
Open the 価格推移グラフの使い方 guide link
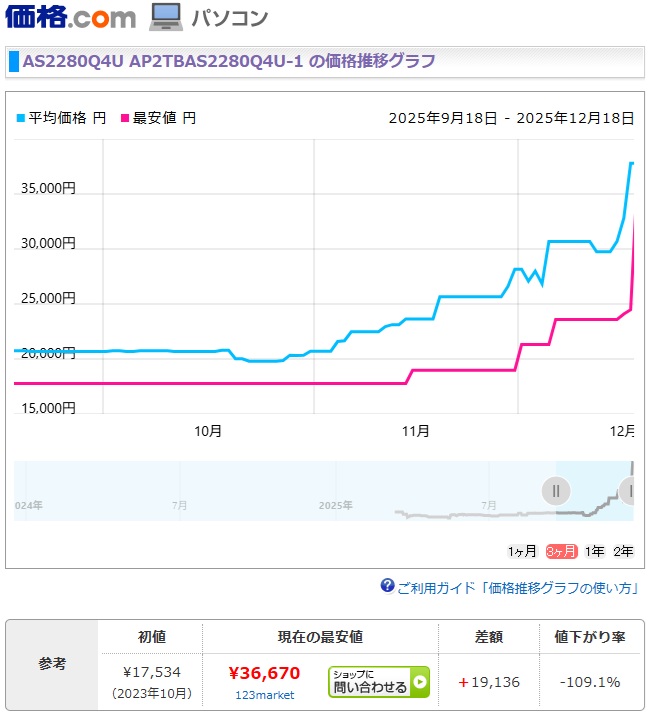coord(517,588)
